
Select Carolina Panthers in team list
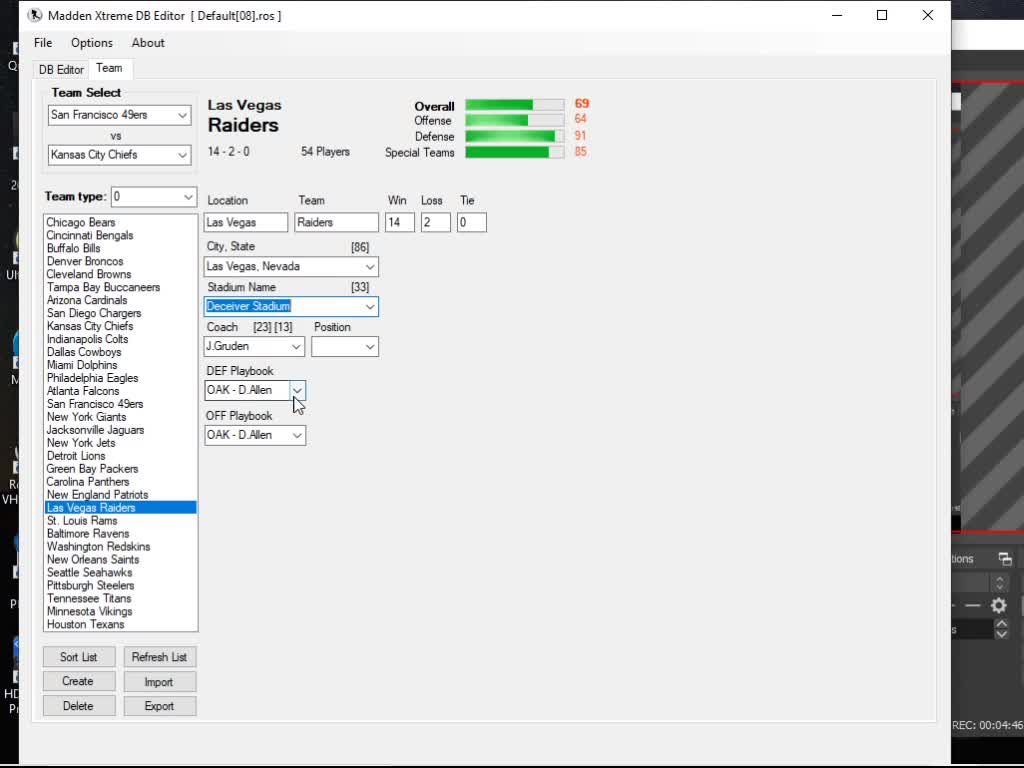[x=120, y=482]
